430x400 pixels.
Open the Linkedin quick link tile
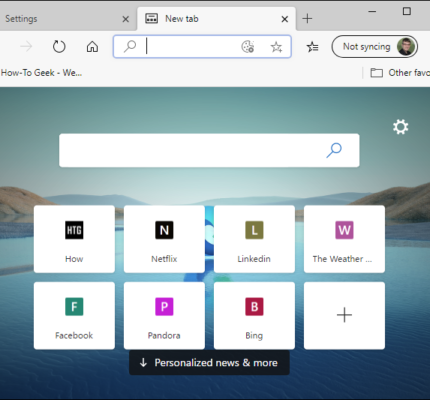point(254,239)
